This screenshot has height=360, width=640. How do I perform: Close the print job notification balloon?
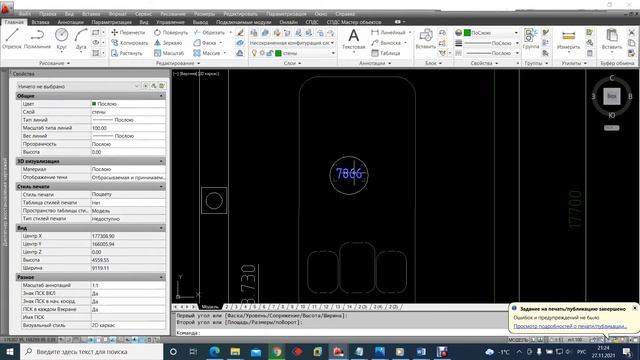pyautogui.click(x=635, y=308)
